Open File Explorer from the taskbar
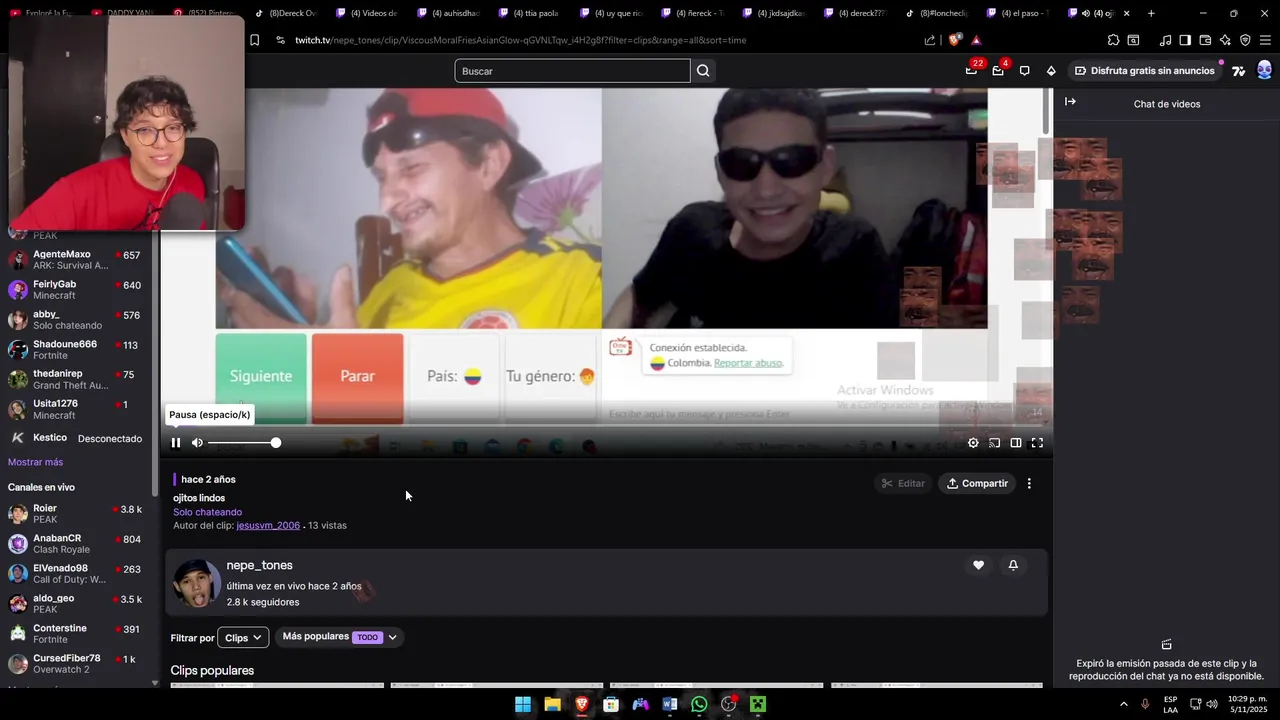Viewport: 1280px width, 720px height. (552, 704)
